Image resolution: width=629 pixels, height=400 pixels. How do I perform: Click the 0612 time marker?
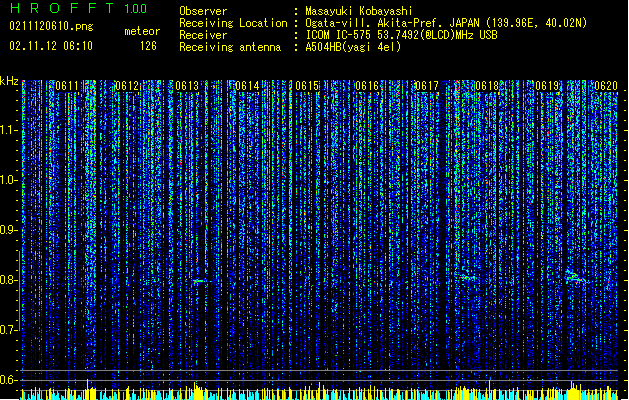(x=127, y=86)
